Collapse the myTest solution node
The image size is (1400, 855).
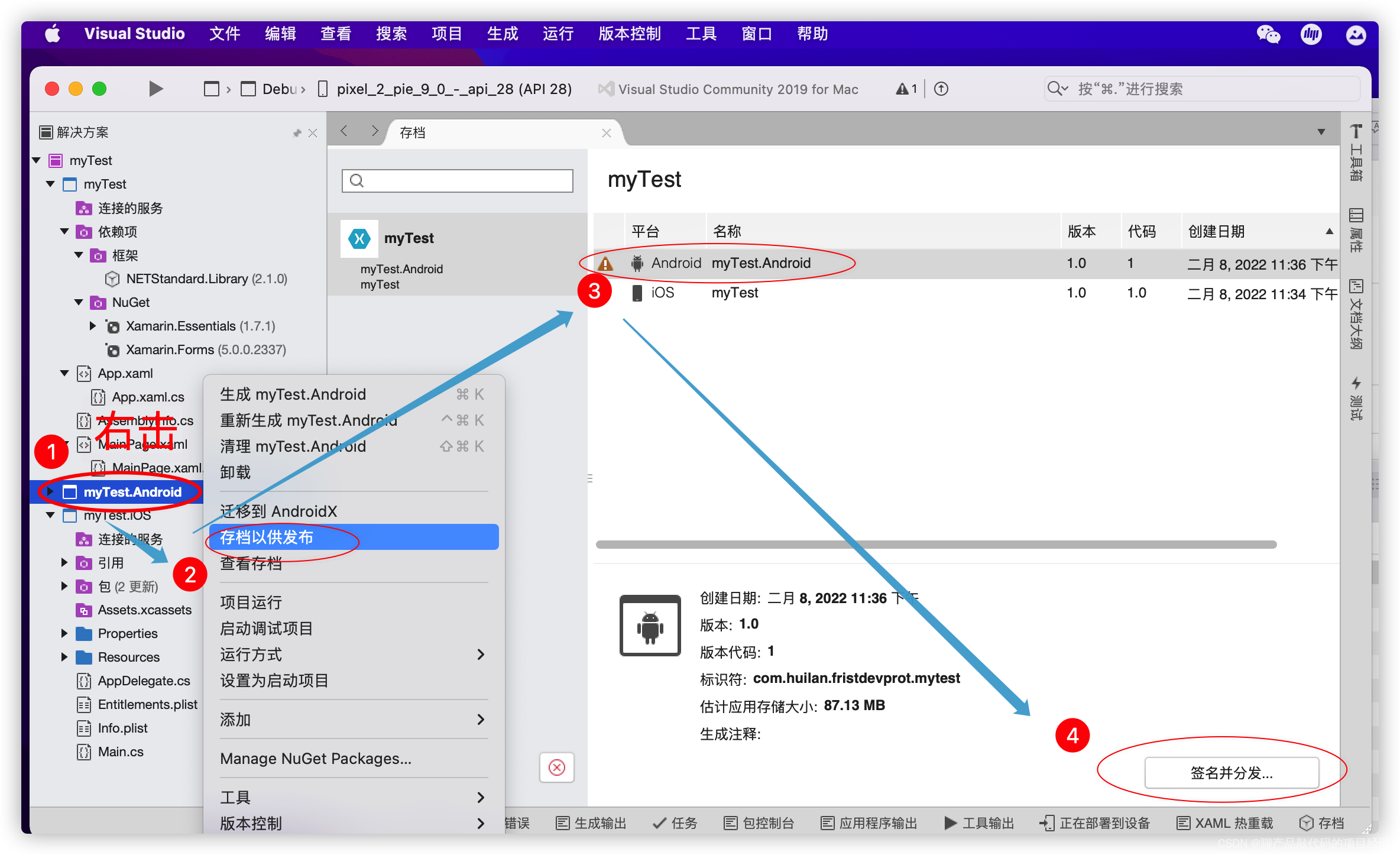(x=37, y=160)
